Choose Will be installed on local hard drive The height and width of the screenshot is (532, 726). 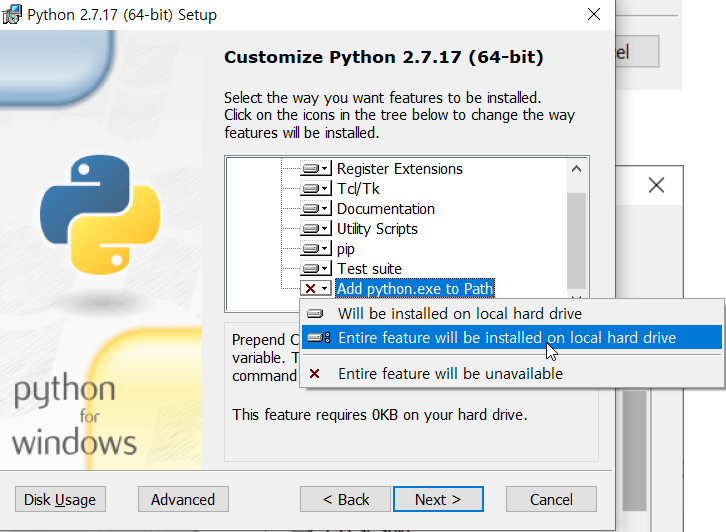[x=512, y=313]
